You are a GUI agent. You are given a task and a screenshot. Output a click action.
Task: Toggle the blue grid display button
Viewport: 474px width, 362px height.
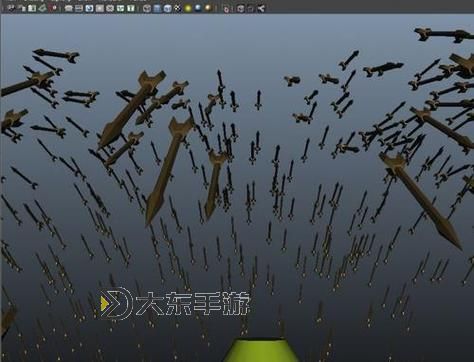pyautogui.click(x=89, y=8)
